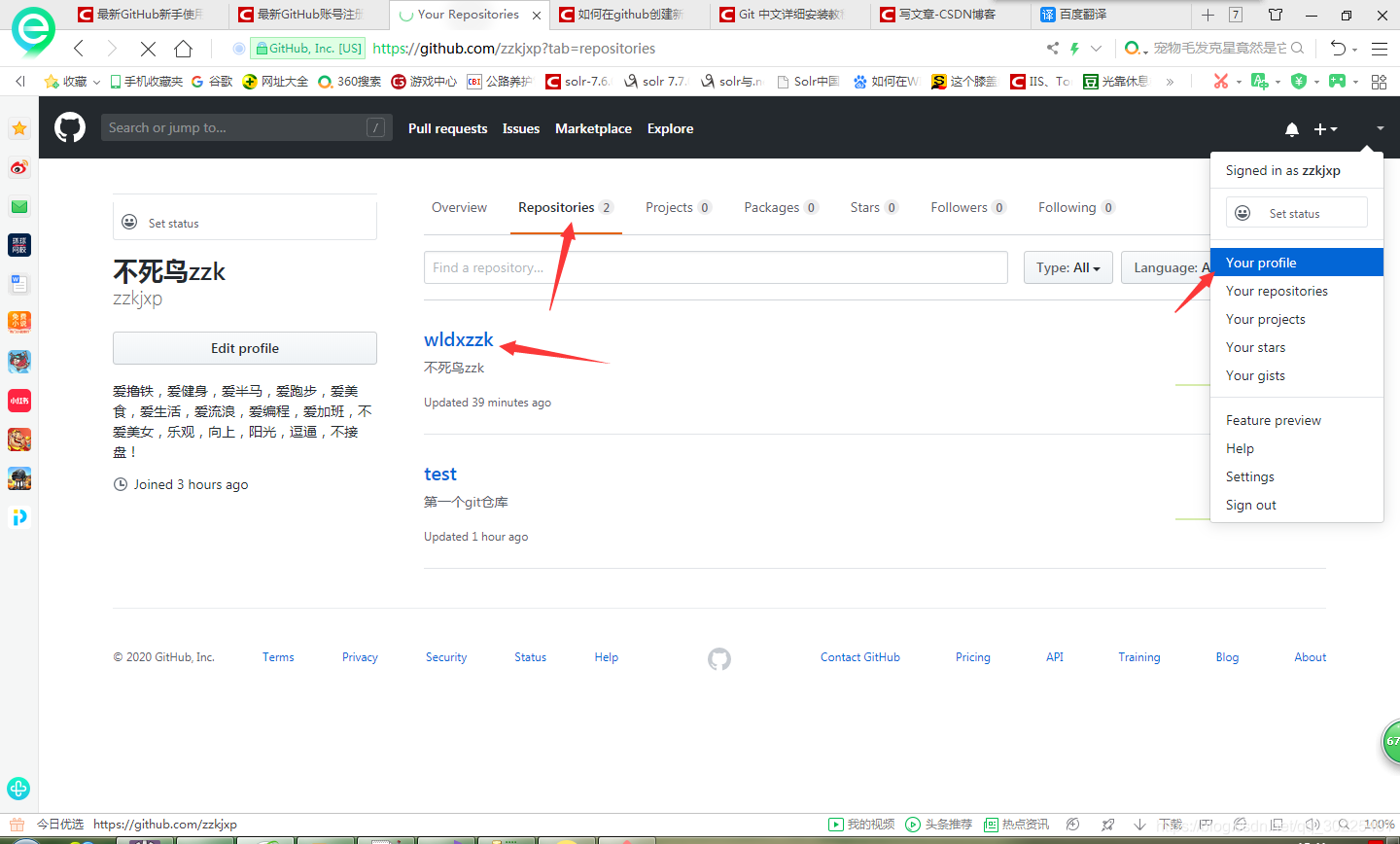Click the share icon in address bar

click(x=1053, y=48)
